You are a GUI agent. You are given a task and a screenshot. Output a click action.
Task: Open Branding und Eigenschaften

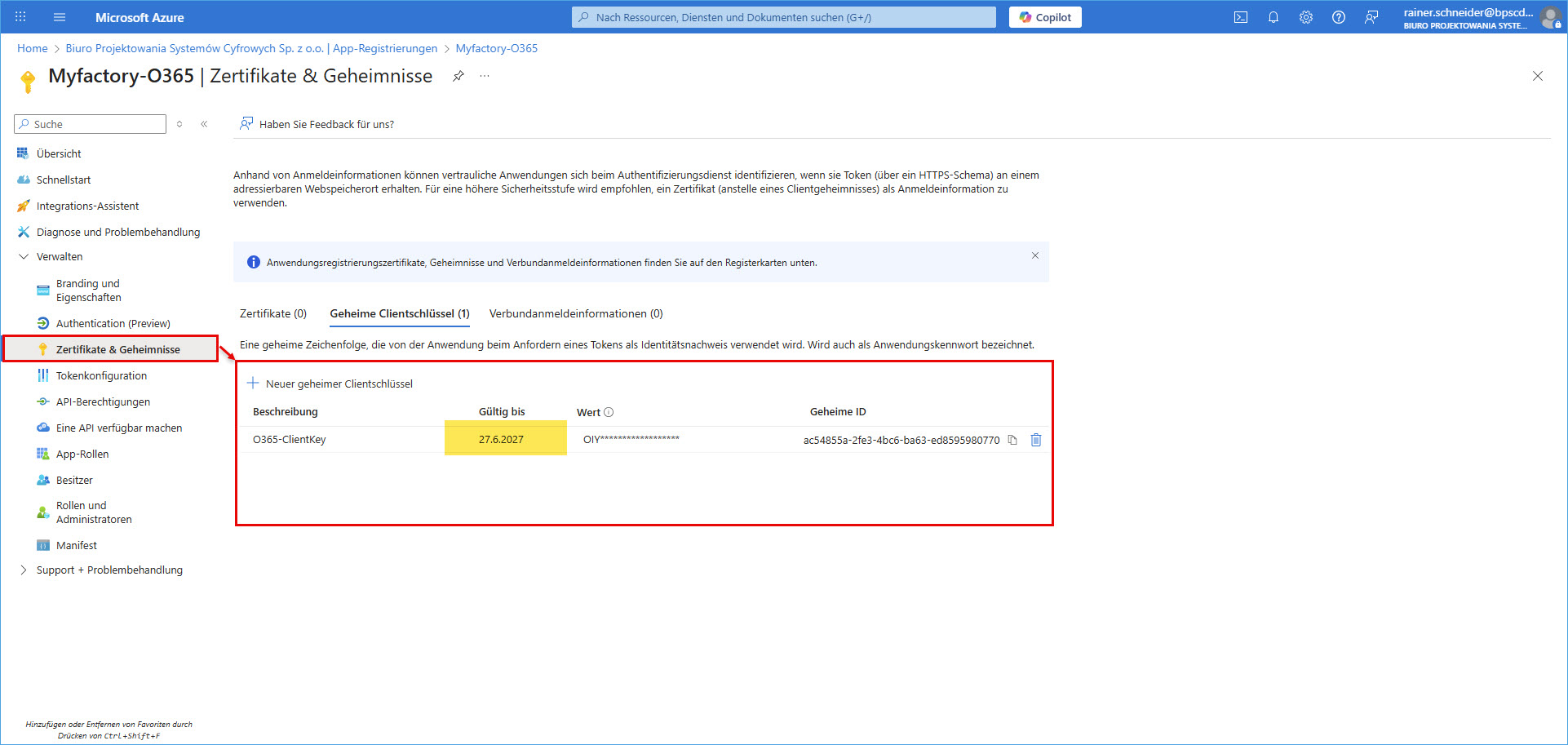tap(88, 290)
